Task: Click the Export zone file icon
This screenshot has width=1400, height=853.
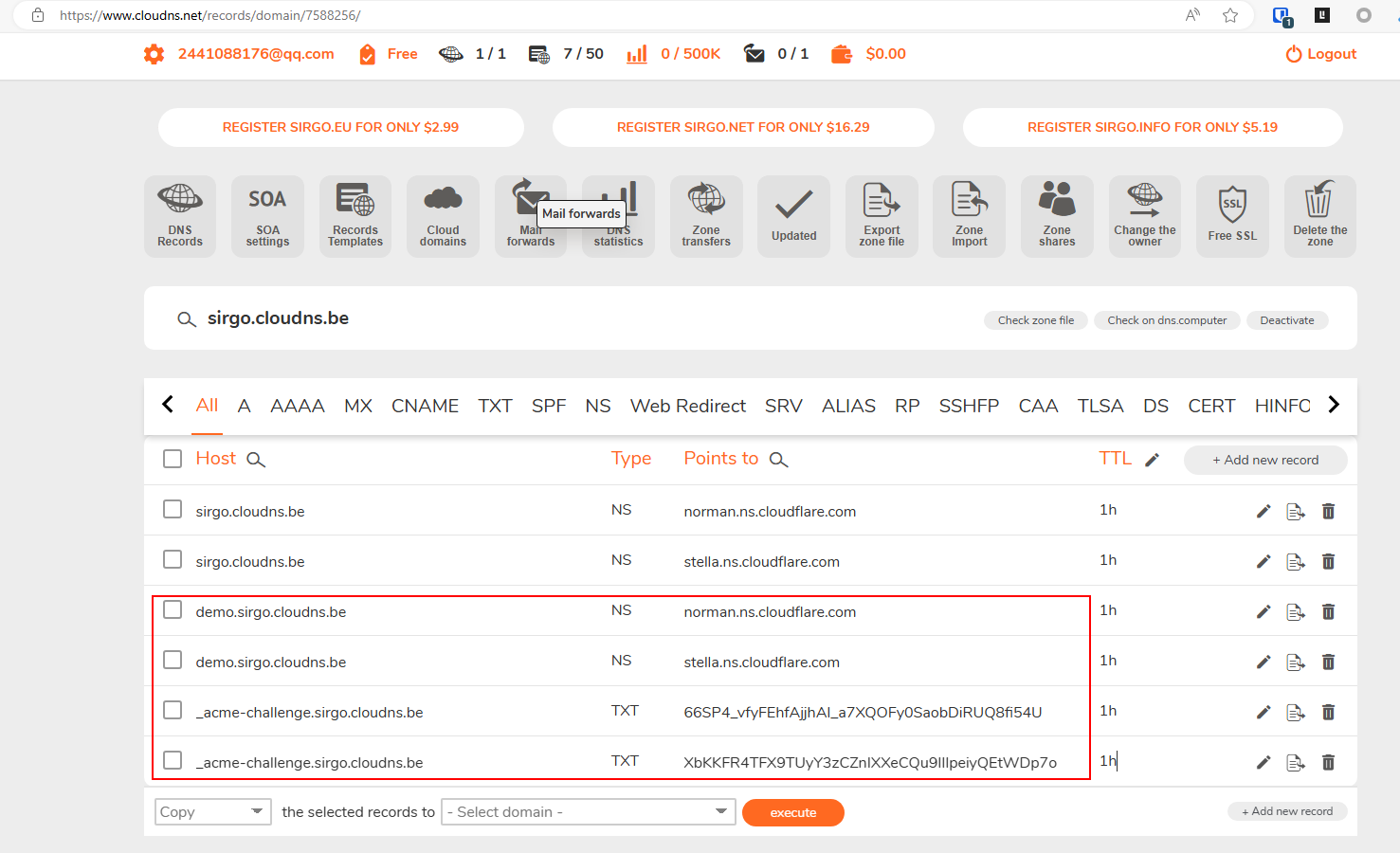Action: [882, 216]
